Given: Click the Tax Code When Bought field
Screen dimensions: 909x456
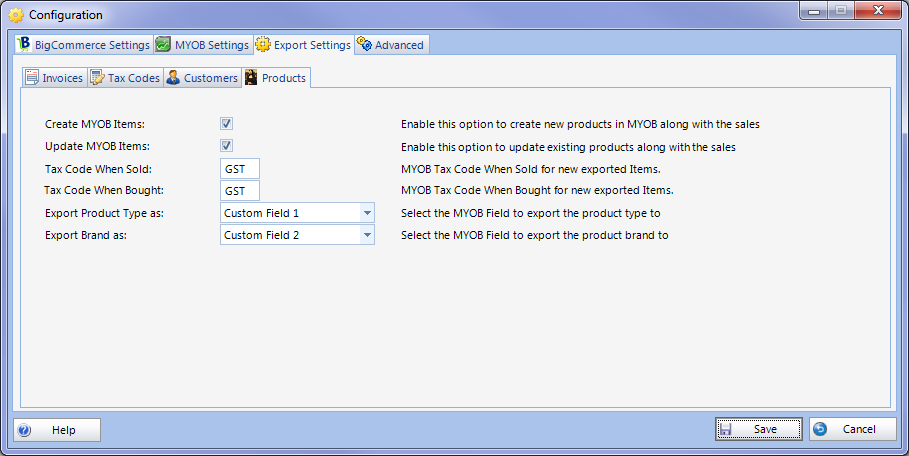Looking at the screenshot, I should pos(240,191).
